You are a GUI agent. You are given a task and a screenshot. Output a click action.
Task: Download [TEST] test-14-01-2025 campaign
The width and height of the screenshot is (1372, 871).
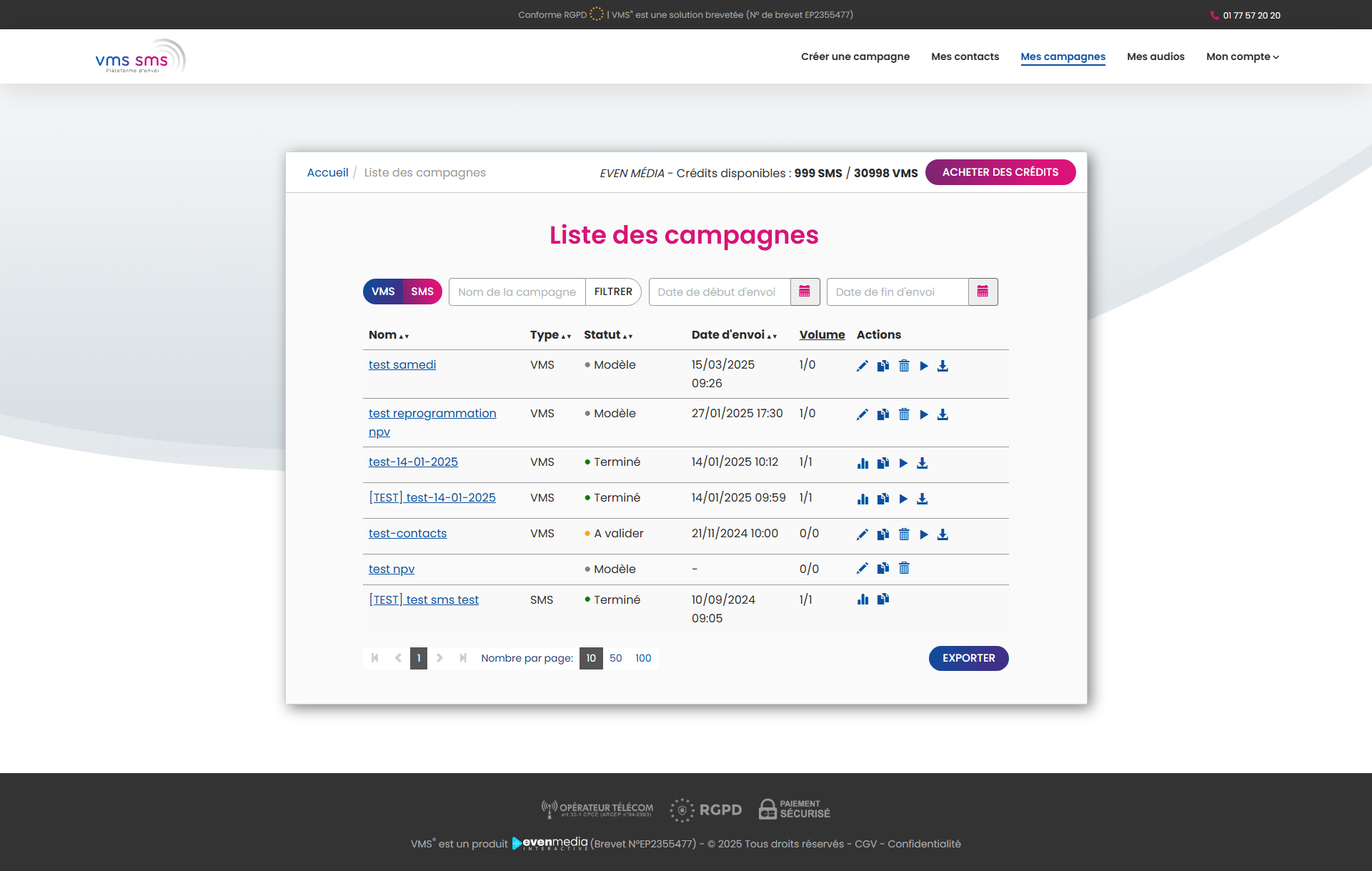pyautogui.click(x=923, y=499)
